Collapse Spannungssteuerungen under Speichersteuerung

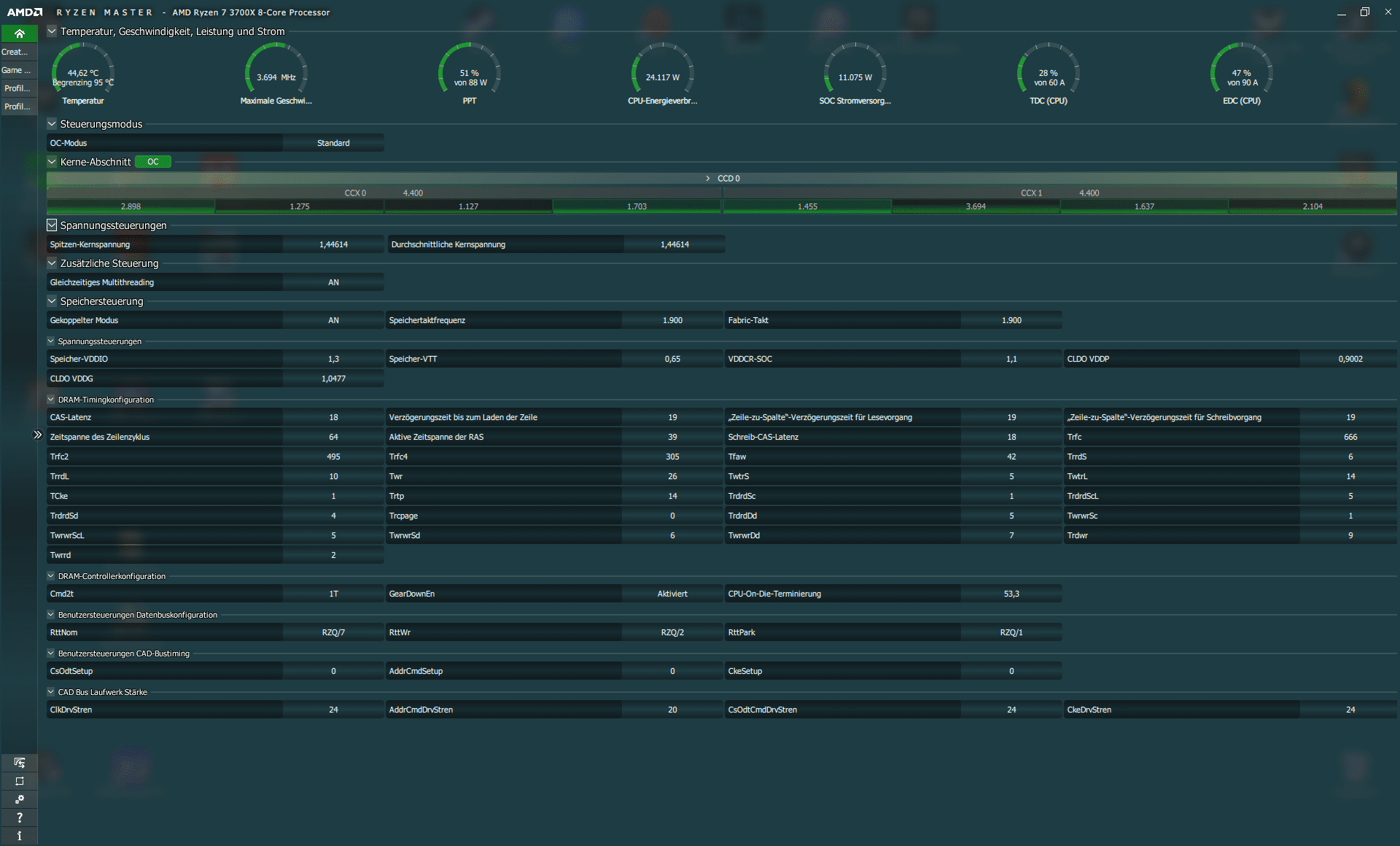51,341
